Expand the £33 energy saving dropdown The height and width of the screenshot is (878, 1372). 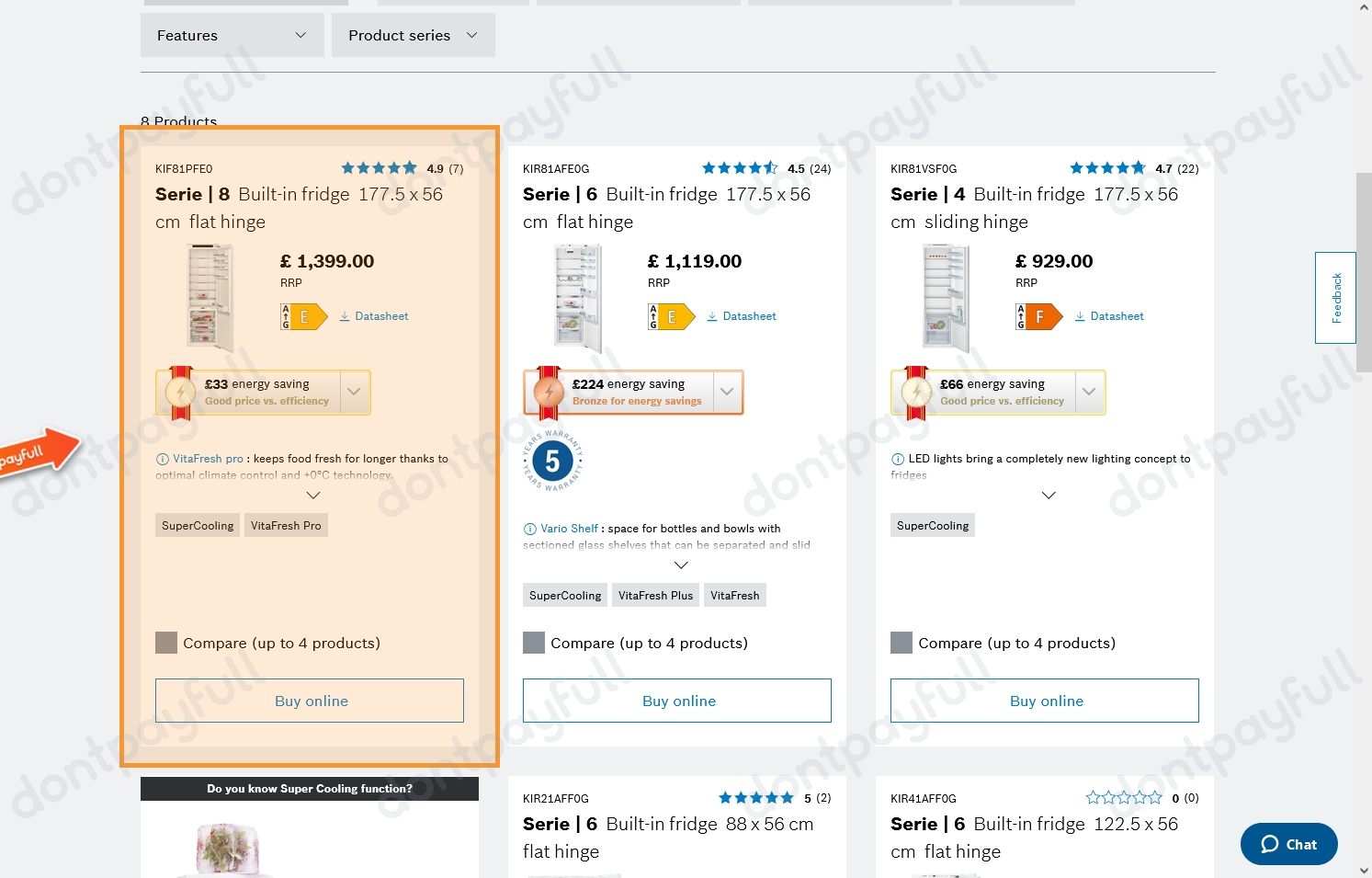tap(355, 393)
